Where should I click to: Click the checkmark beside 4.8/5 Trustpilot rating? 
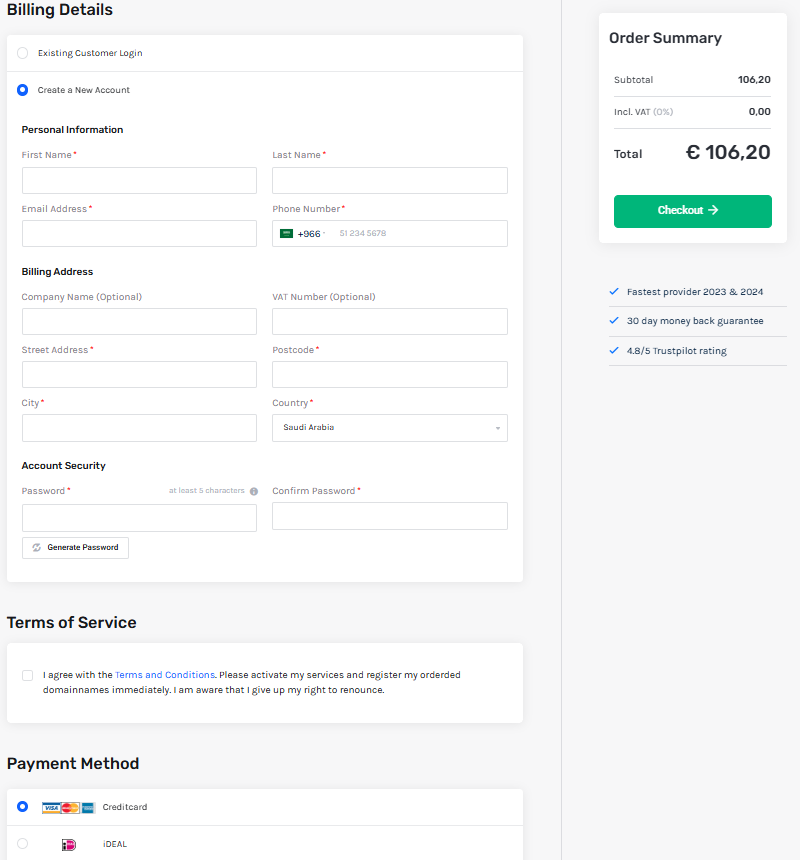point(614,350)
